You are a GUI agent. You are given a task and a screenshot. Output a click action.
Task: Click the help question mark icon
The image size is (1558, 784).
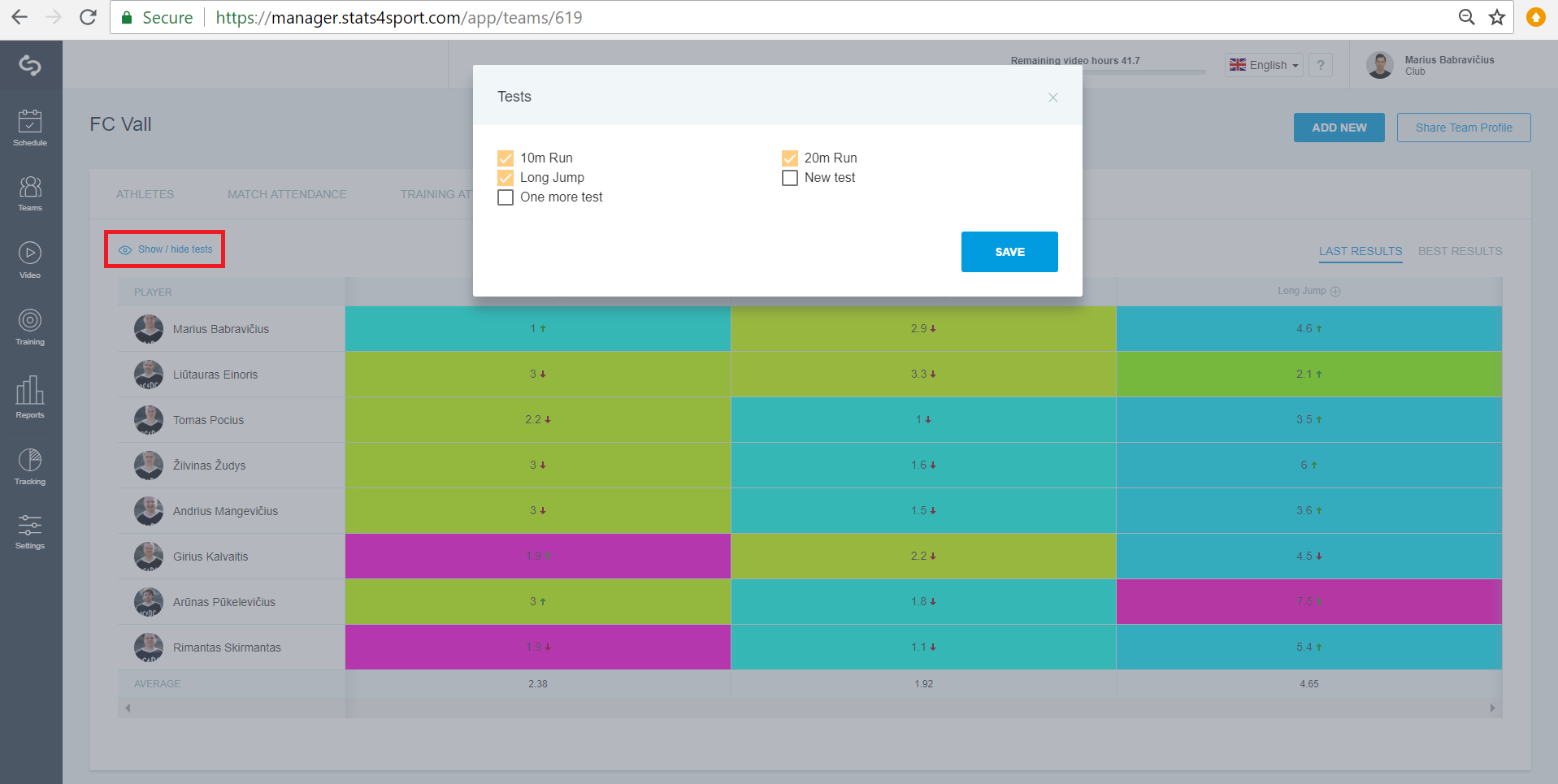pos(1321,65)
